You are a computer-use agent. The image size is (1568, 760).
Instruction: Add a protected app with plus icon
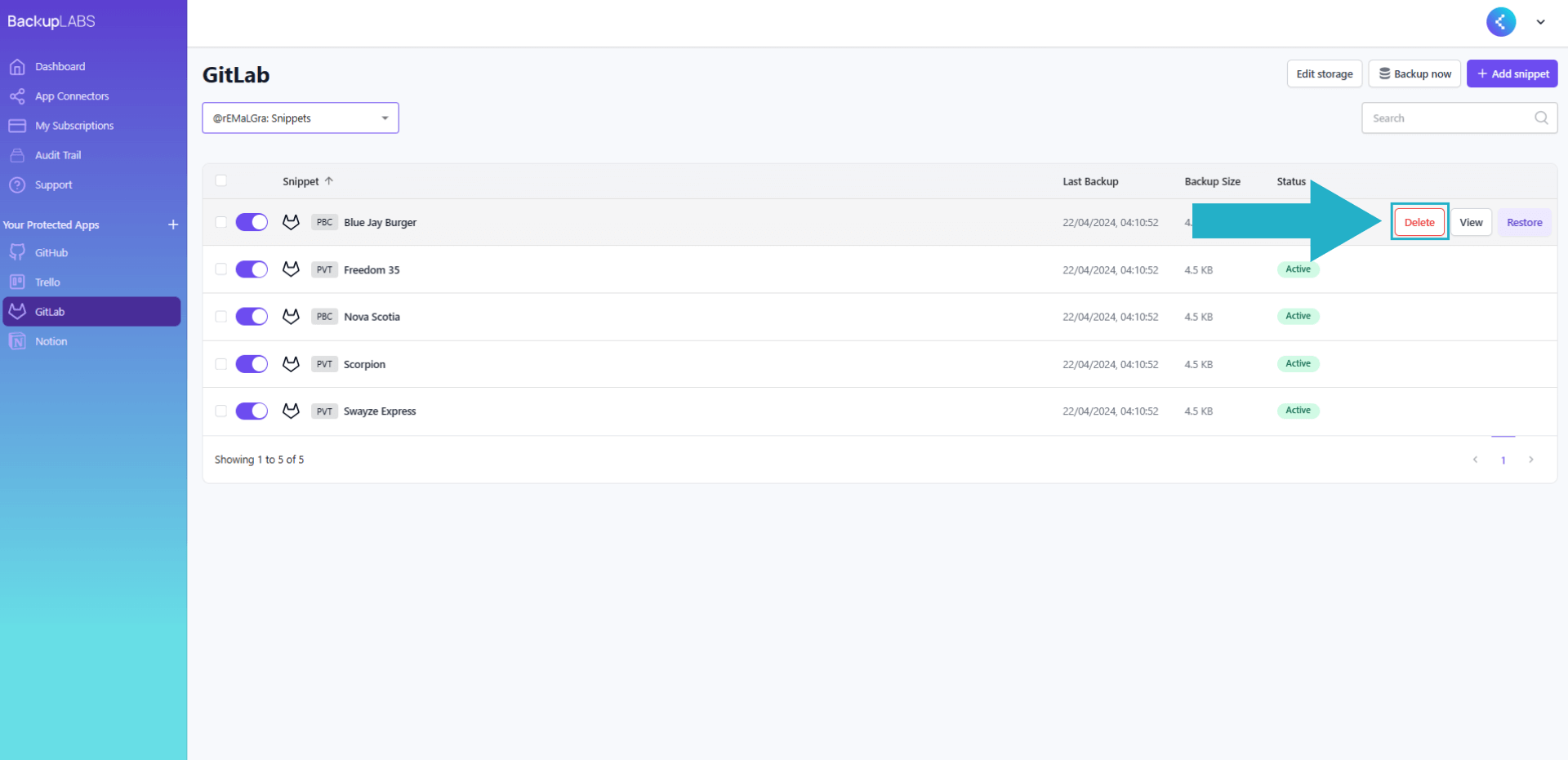[x=173, y=224]
